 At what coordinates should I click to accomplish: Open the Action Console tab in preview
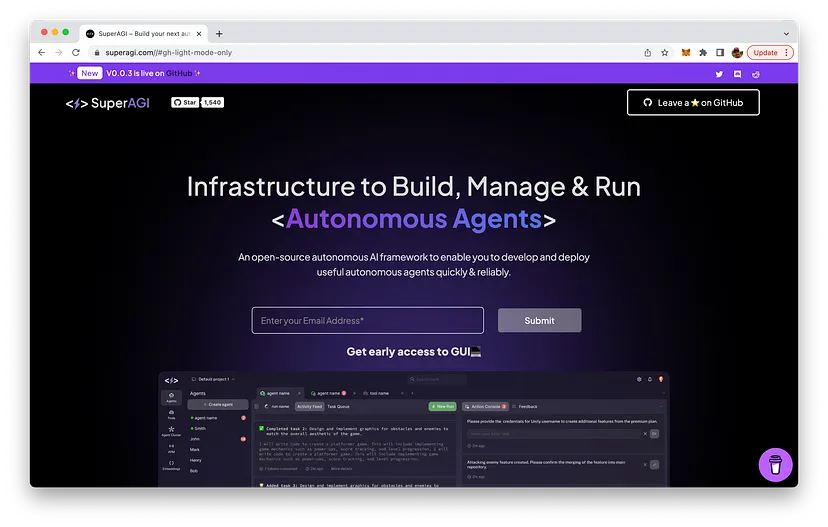click(x=485, y=407)
